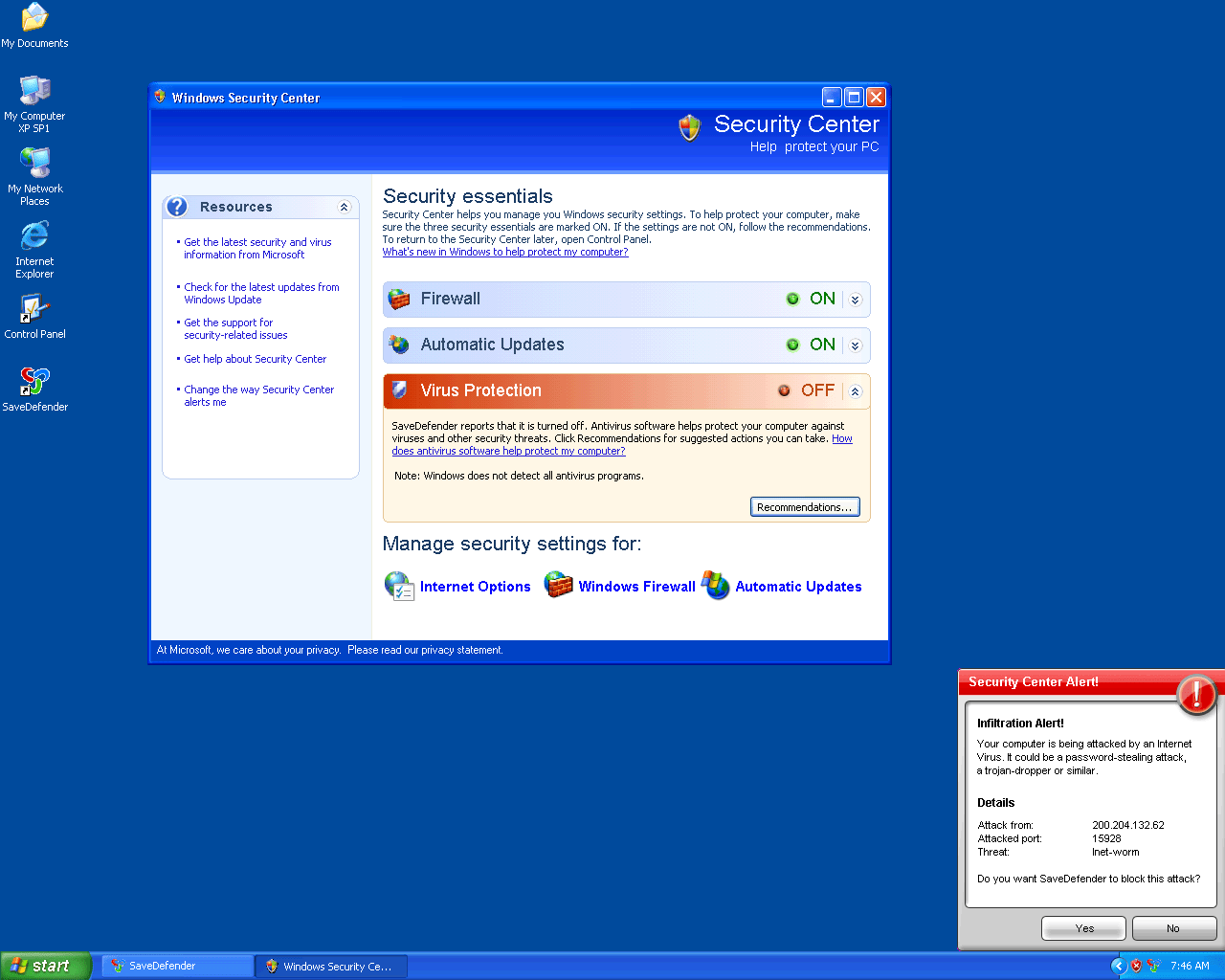Click Yes to block the attack

pos(1084,928)
